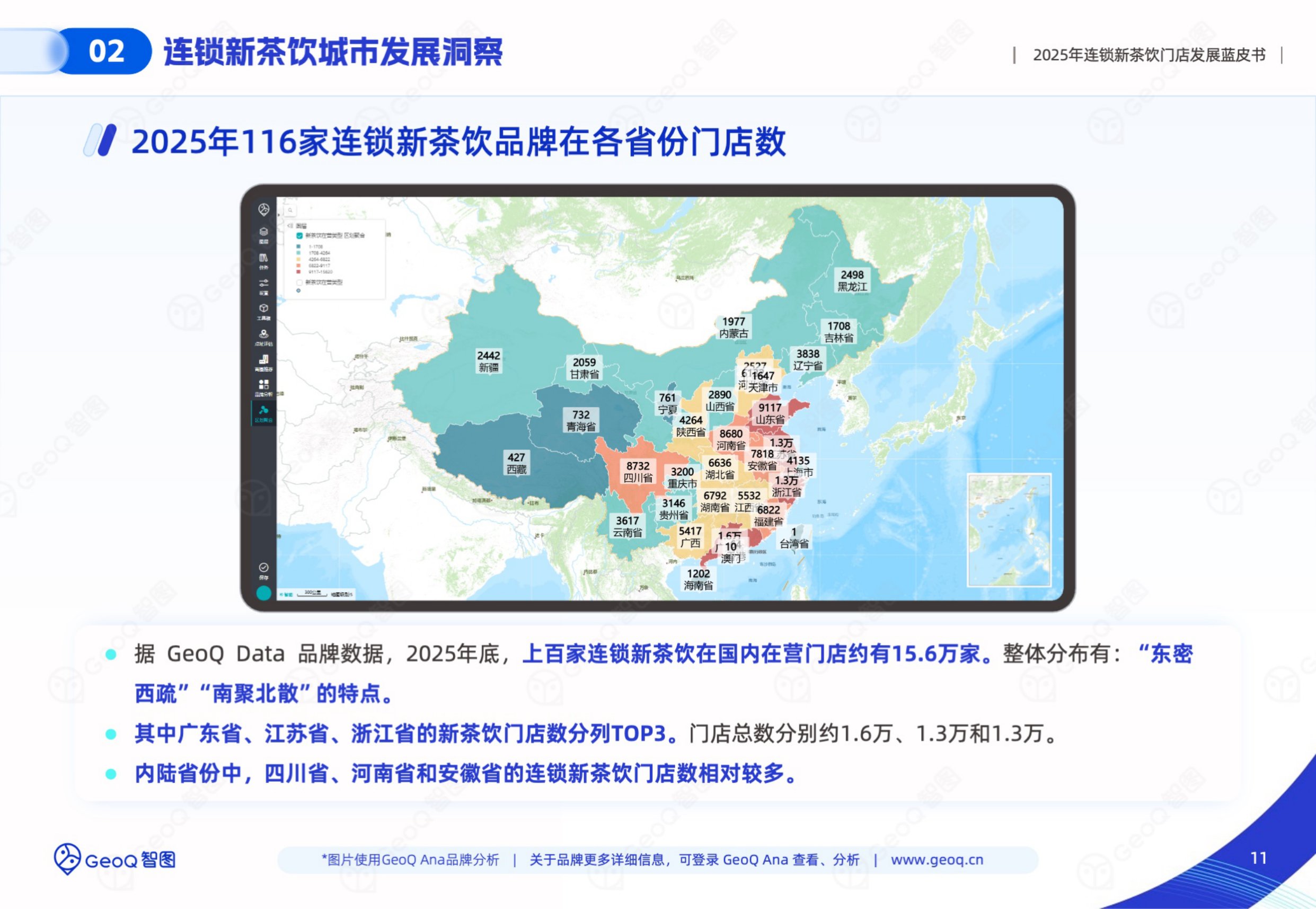Click the 1.3万 浙江省 map label
Image resolution: width=1316 pixels, height=909 pixels.
(x=787, y=486)
